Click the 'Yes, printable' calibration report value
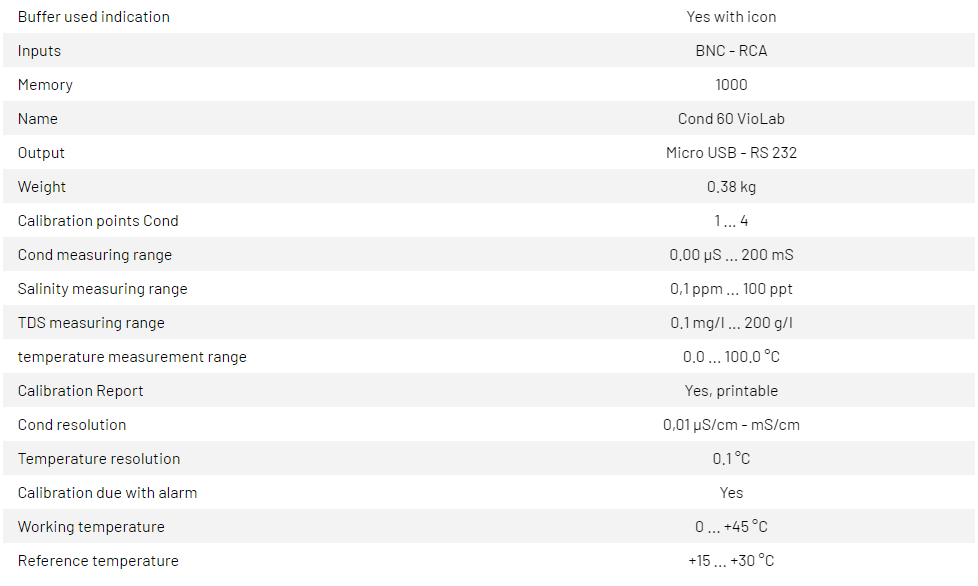The height and width of the screenshot is (586, 978). [731, 391]
